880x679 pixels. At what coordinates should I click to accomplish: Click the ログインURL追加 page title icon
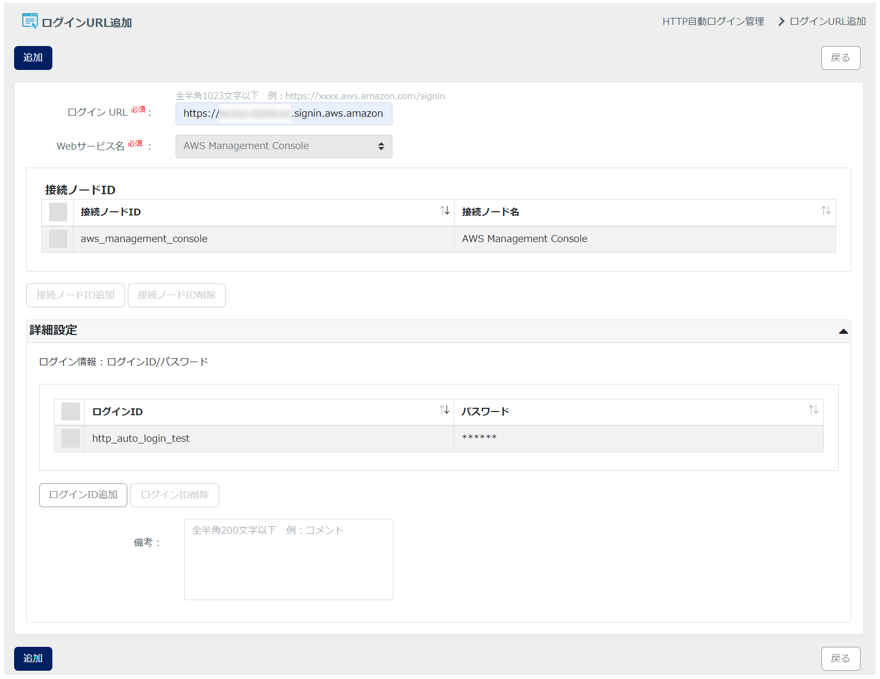coord(30,21)
